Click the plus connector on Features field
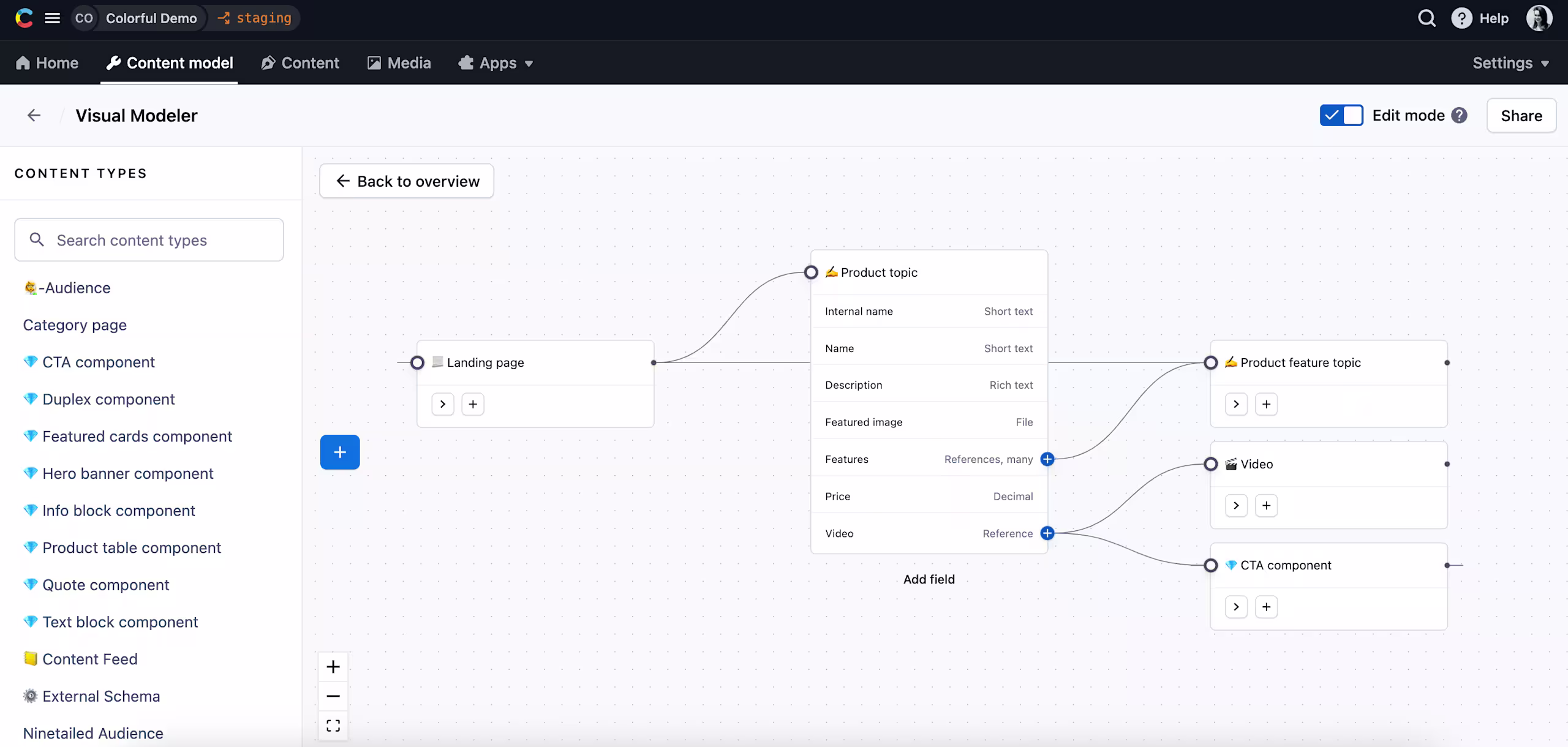Image resolution: width=1568 pixels, height=747 pixels. (x=1047, y=459)
